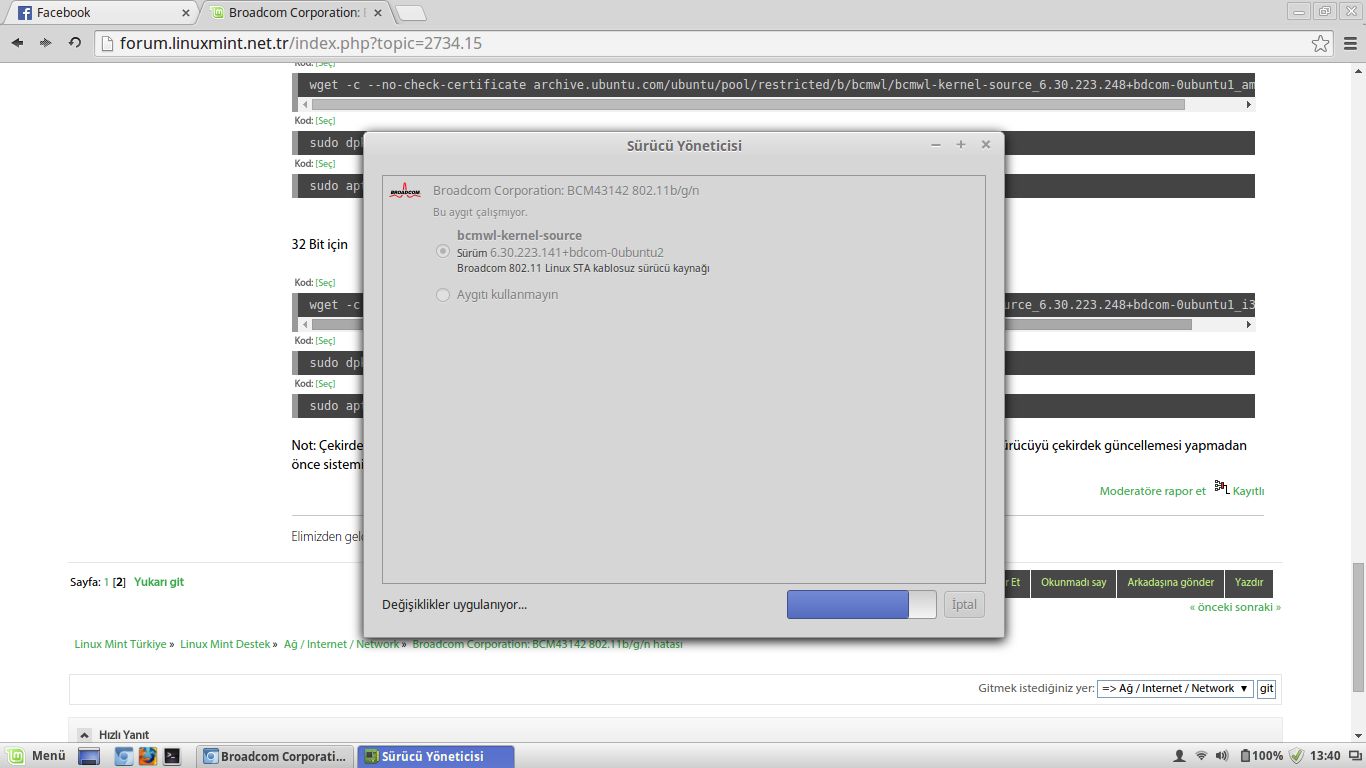Click the Broadcom Corporati... taskbar window button
Viewport: 1366px width, 768px height.
(275, 756)
